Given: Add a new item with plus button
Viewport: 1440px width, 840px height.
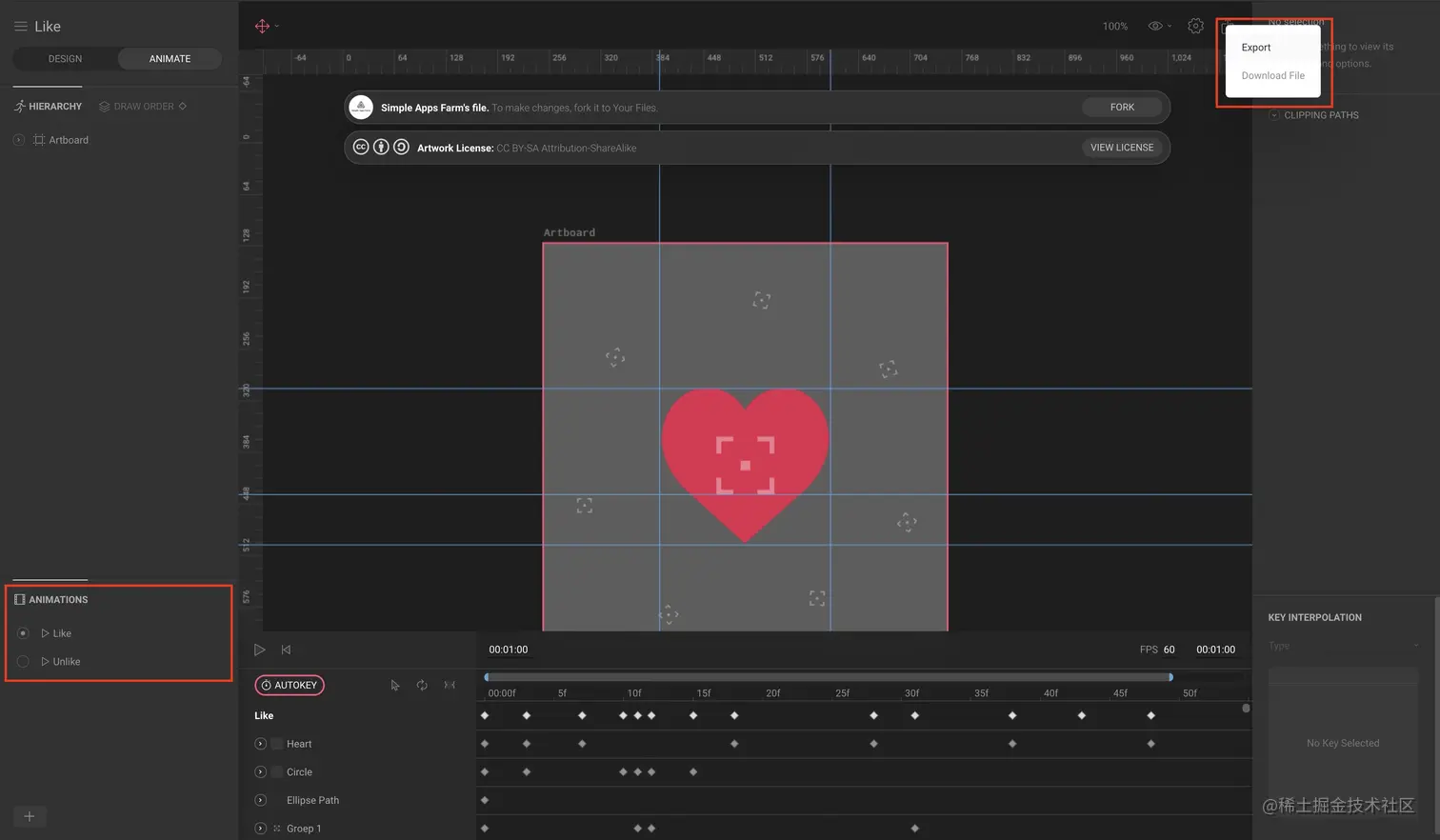Looking at the screenshot, I should click(x=30, y=816).
